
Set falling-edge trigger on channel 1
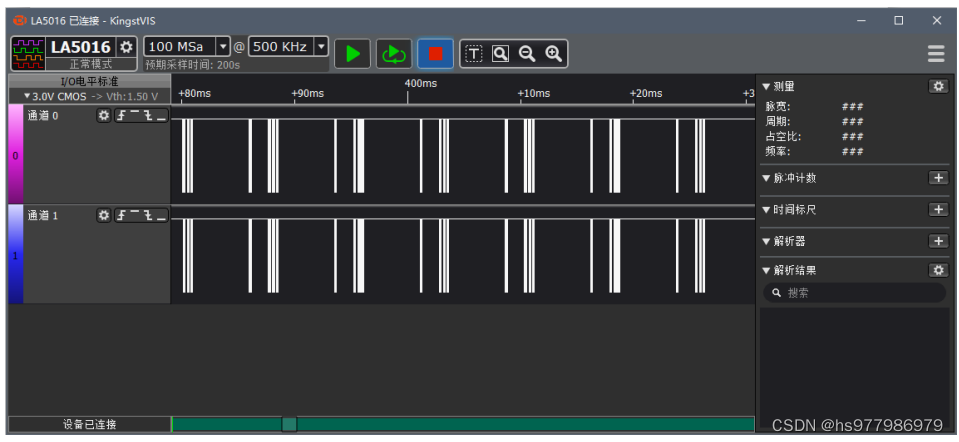coord(148,215)
